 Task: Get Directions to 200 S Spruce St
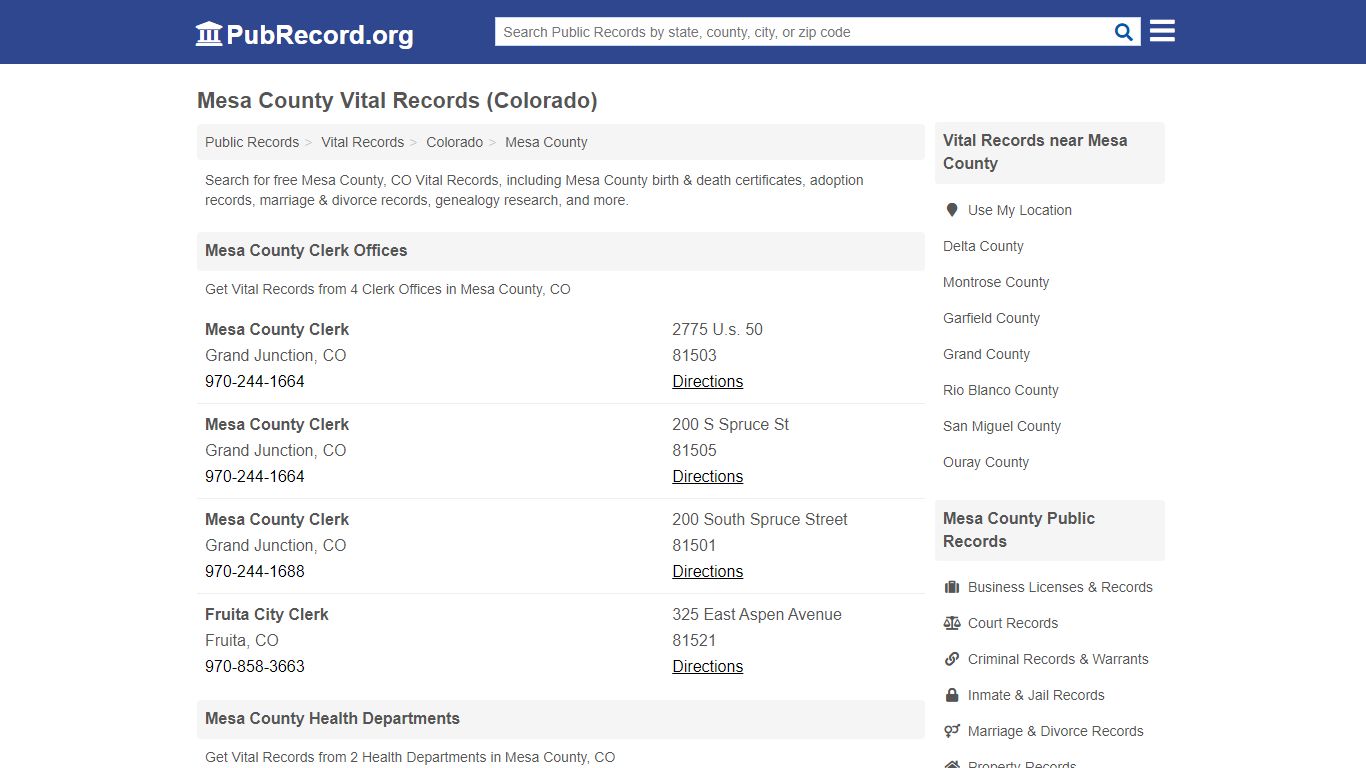(707, 476)
